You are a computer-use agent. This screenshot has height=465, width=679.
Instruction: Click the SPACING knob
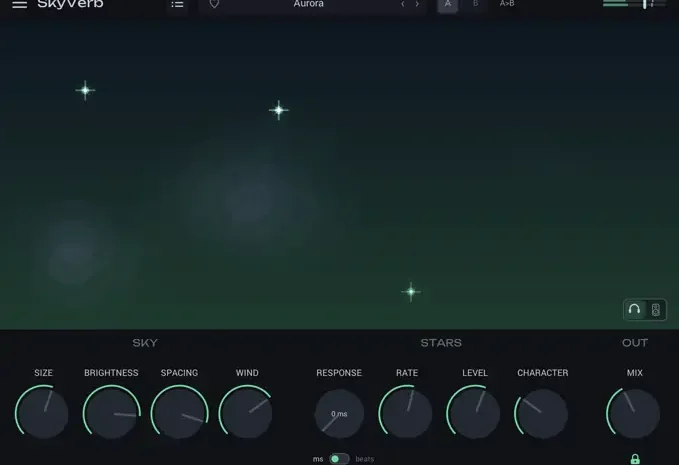click(x=179, y=412)
